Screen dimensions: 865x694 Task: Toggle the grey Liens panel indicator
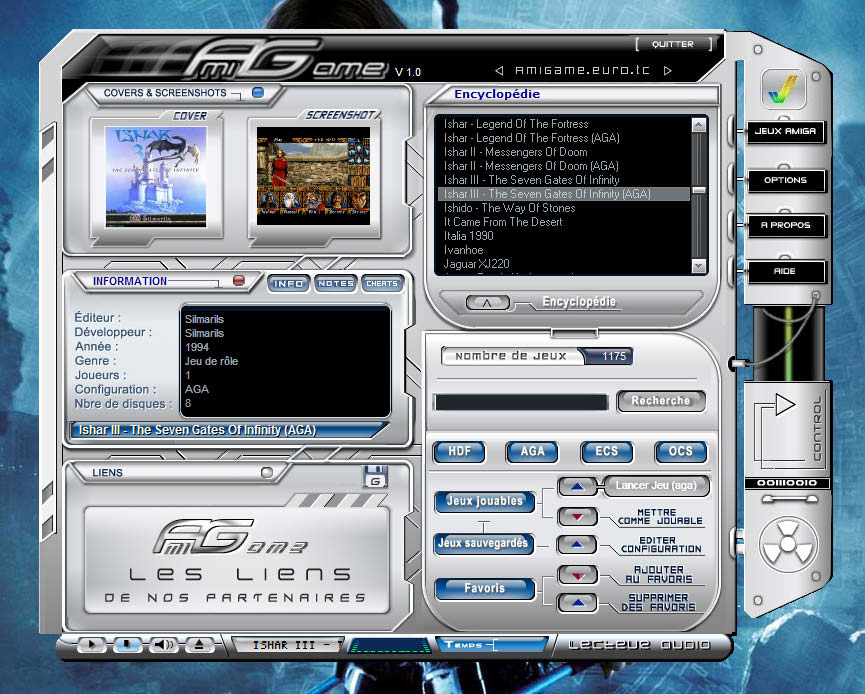(266, 472)
